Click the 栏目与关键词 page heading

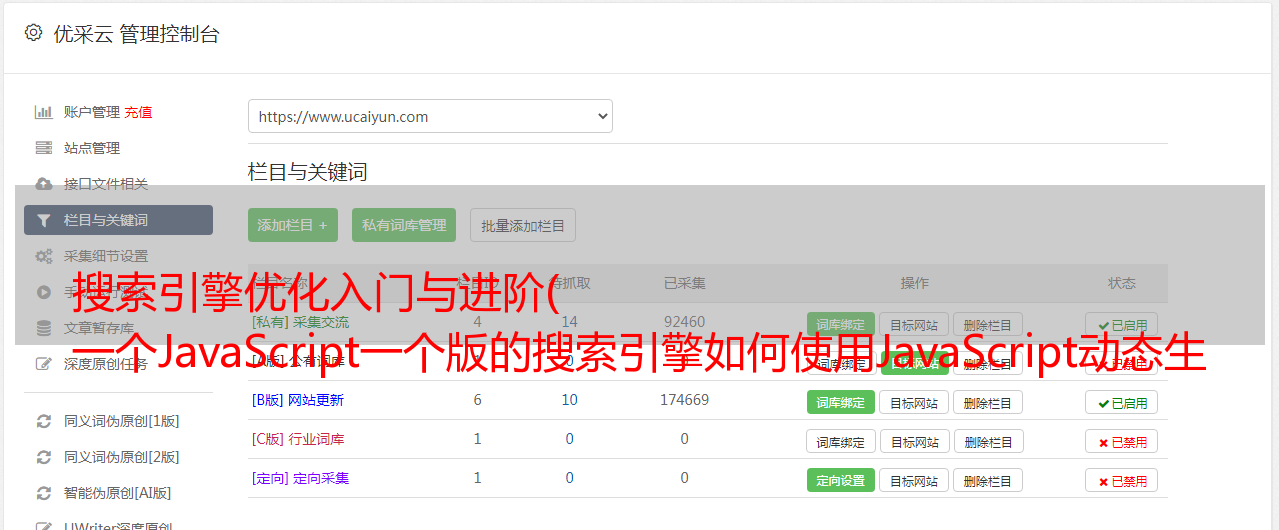[308, 172]
